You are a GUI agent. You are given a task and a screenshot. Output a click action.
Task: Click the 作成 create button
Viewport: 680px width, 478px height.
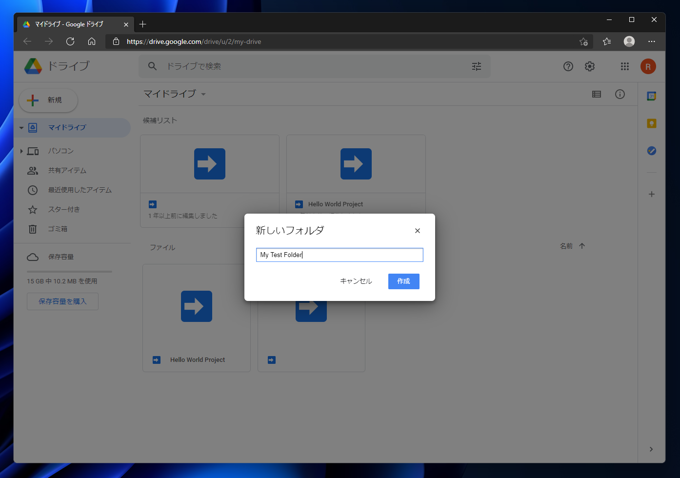point(403,281)
